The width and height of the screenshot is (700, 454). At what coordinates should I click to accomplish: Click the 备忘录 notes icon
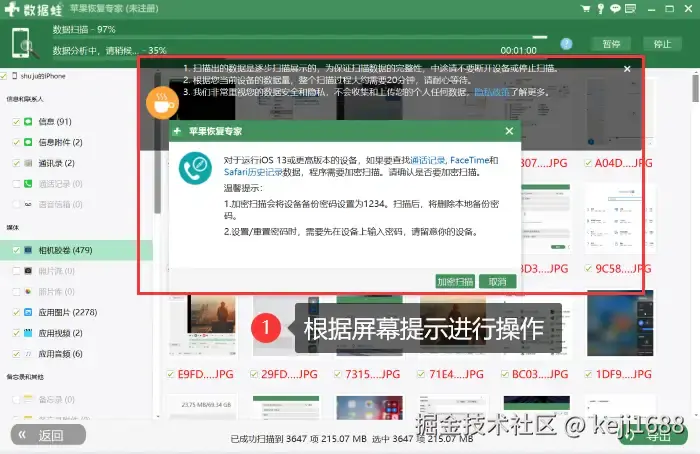click(28, 399)
